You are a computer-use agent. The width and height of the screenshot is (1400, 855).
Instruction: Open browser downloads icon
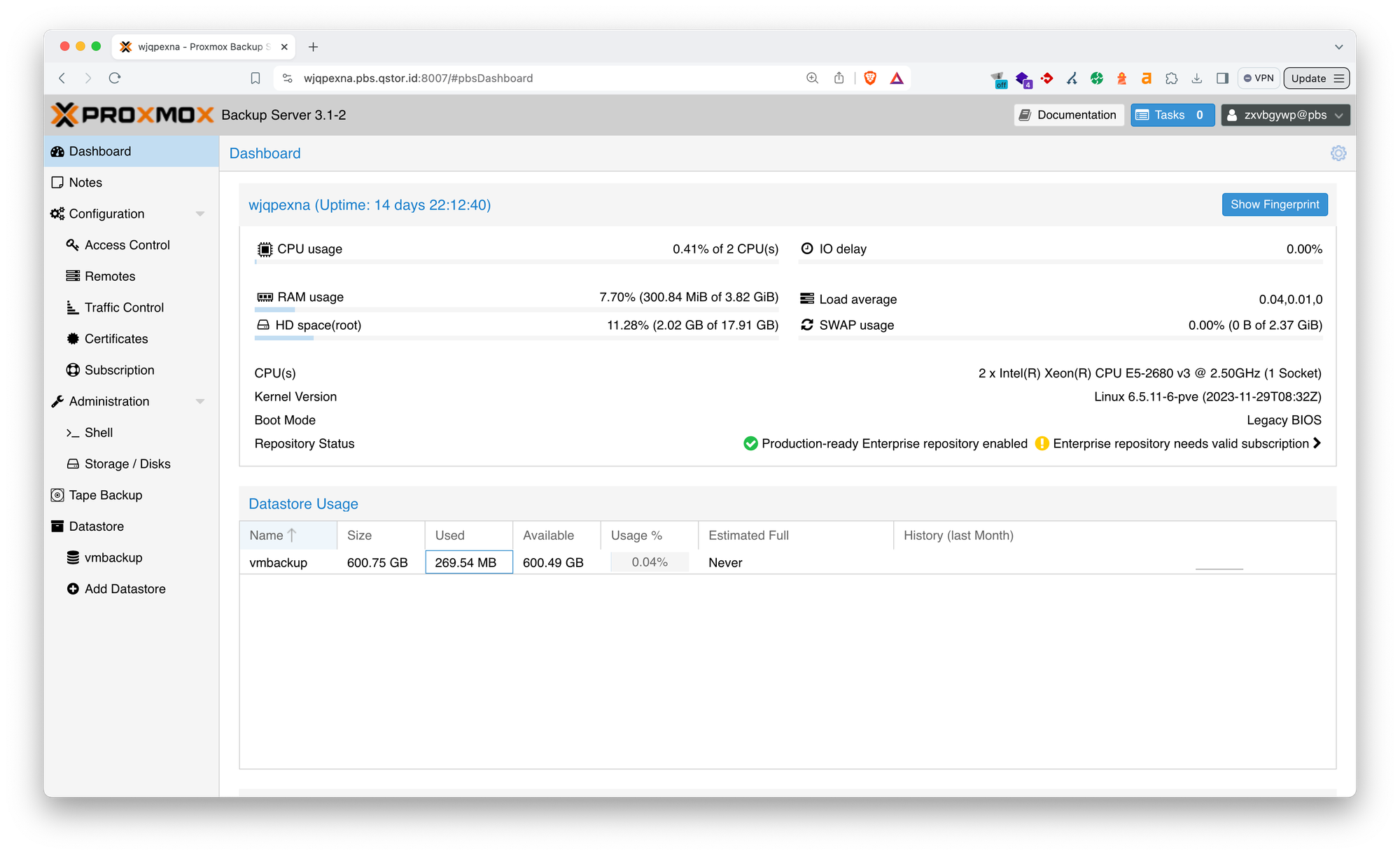[1197, 78]
